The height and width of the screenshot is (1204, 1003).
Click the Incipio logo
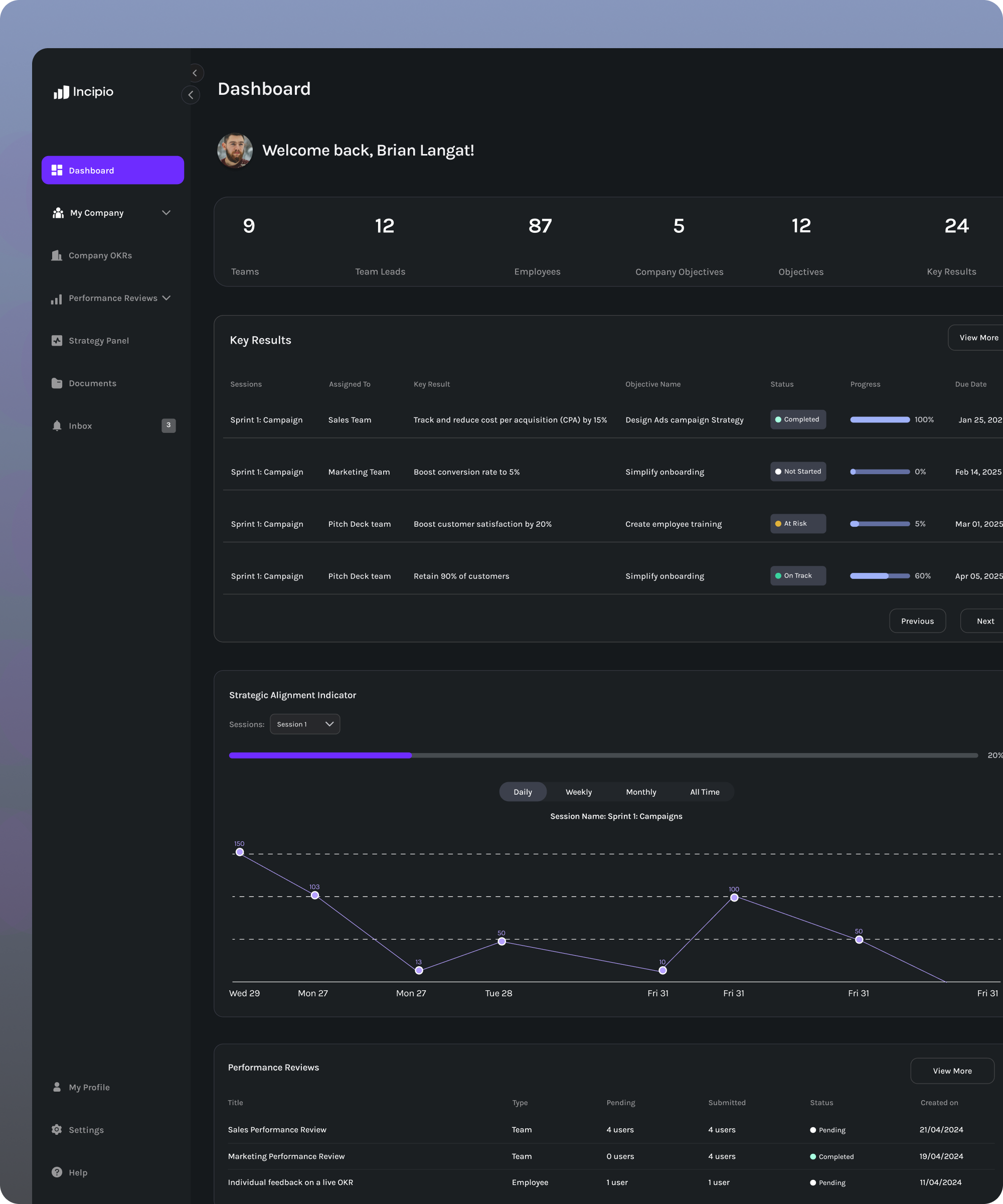point(83,92)
